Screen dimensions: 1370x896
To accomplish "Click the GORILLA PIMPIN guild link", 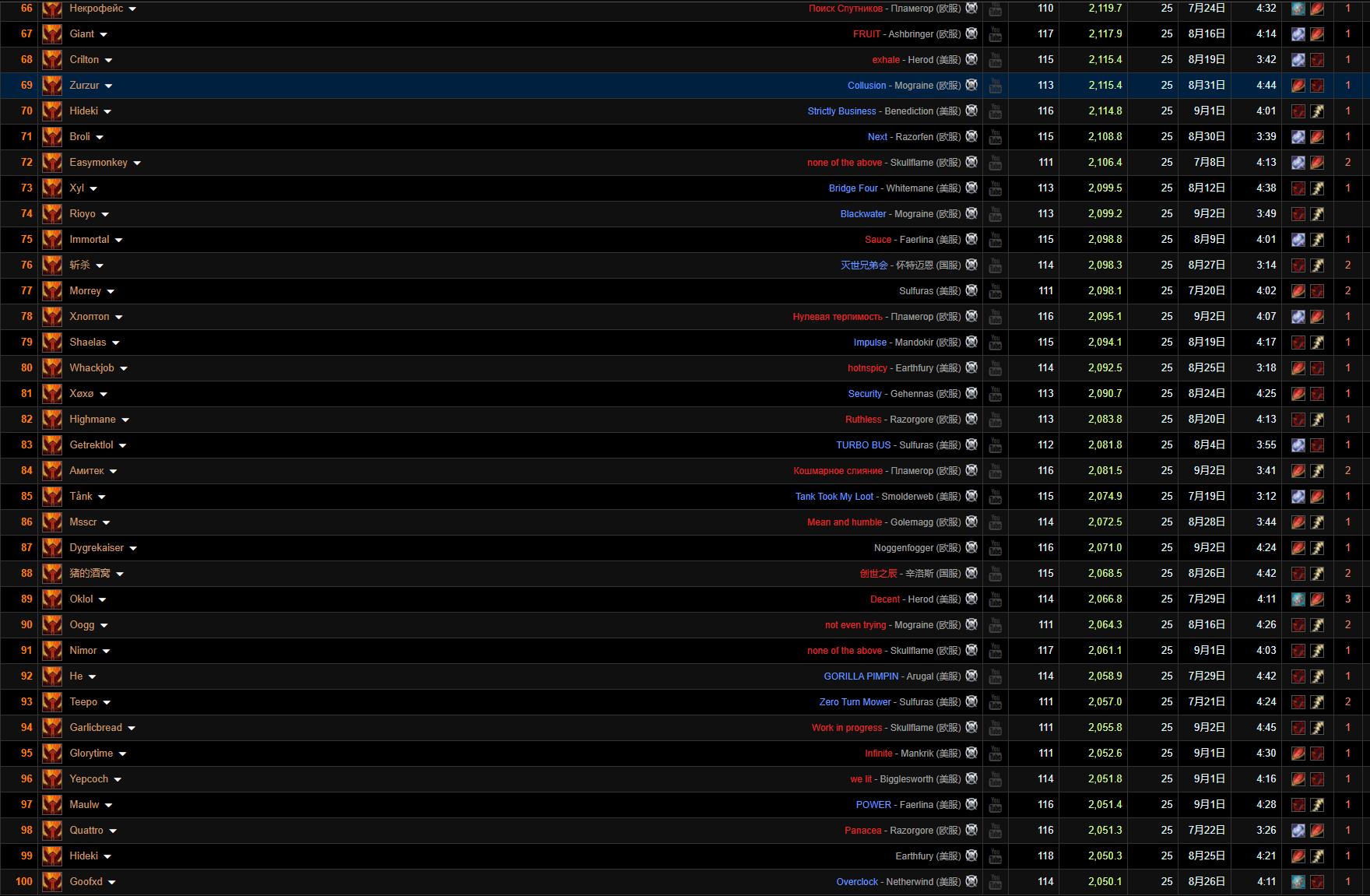I will (860, 676).
